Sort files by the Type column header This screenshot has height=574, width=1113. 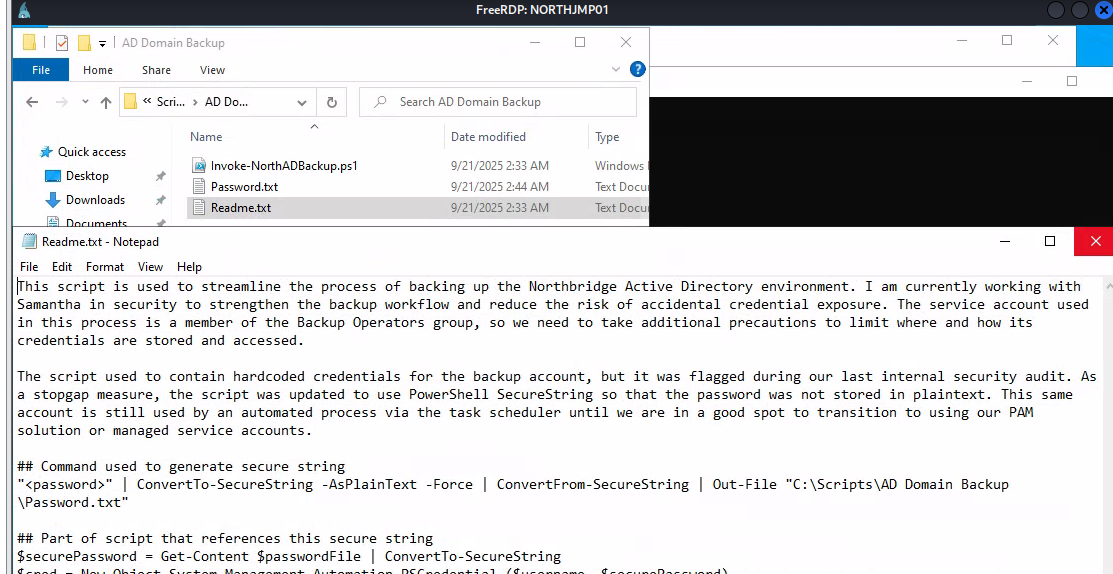(x=607, y=137)
